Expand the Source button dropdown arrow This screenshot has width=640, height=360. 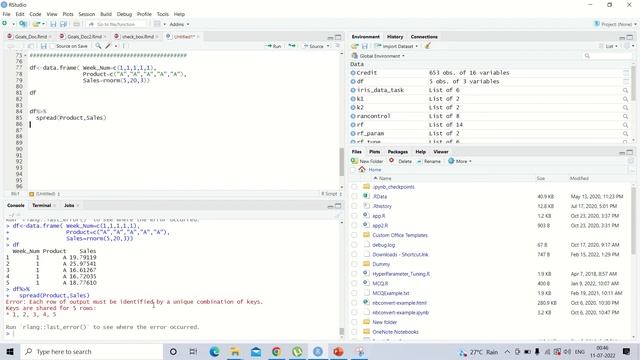click(x=328, y=46)
